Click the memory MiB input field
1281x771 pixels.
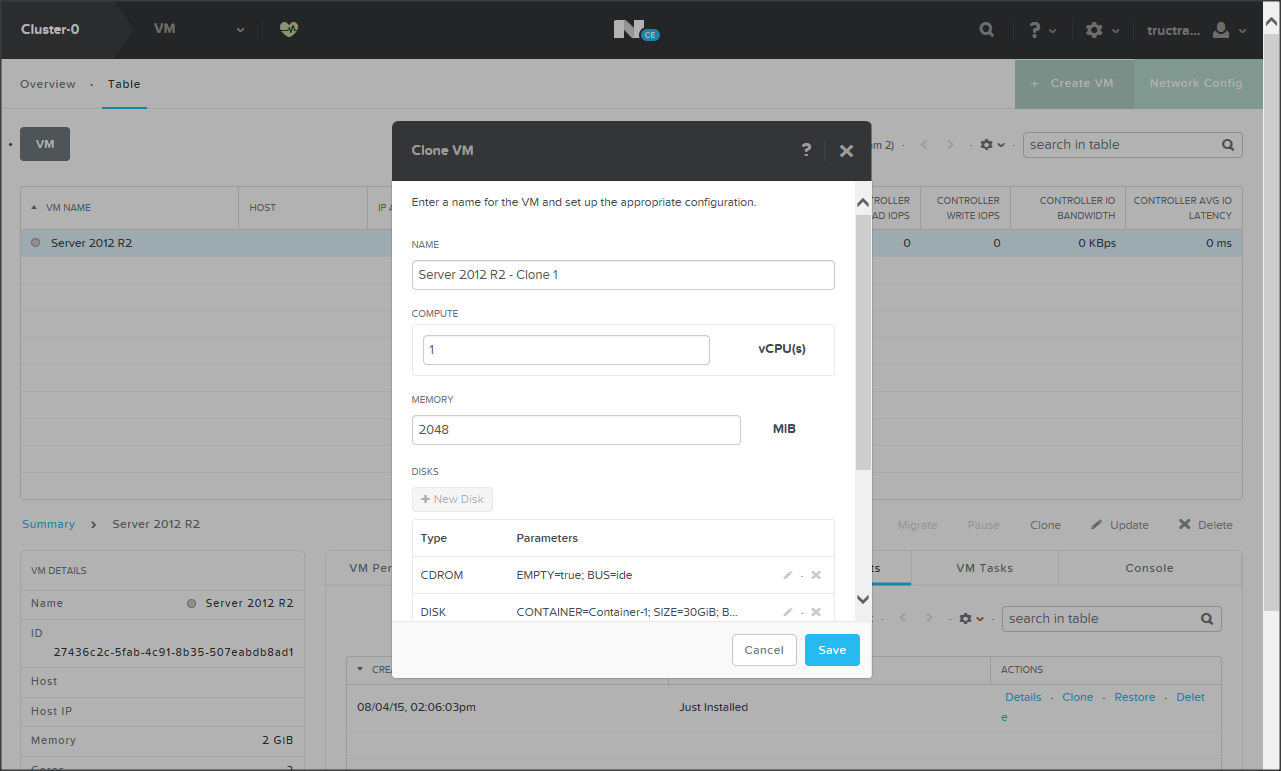click(x=576, y=430)
